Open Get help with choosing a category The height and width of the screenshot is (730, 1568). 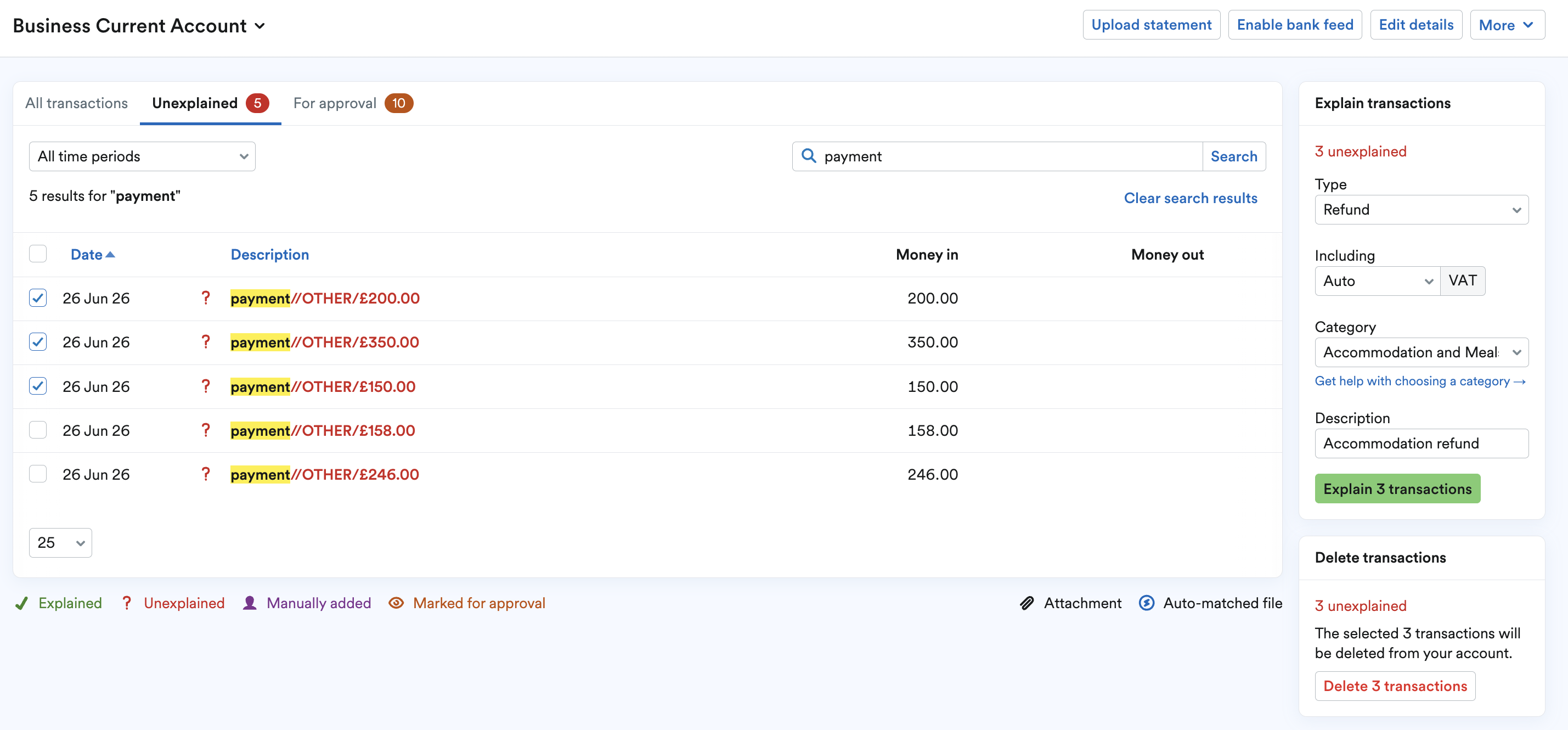click(1419, 381)
